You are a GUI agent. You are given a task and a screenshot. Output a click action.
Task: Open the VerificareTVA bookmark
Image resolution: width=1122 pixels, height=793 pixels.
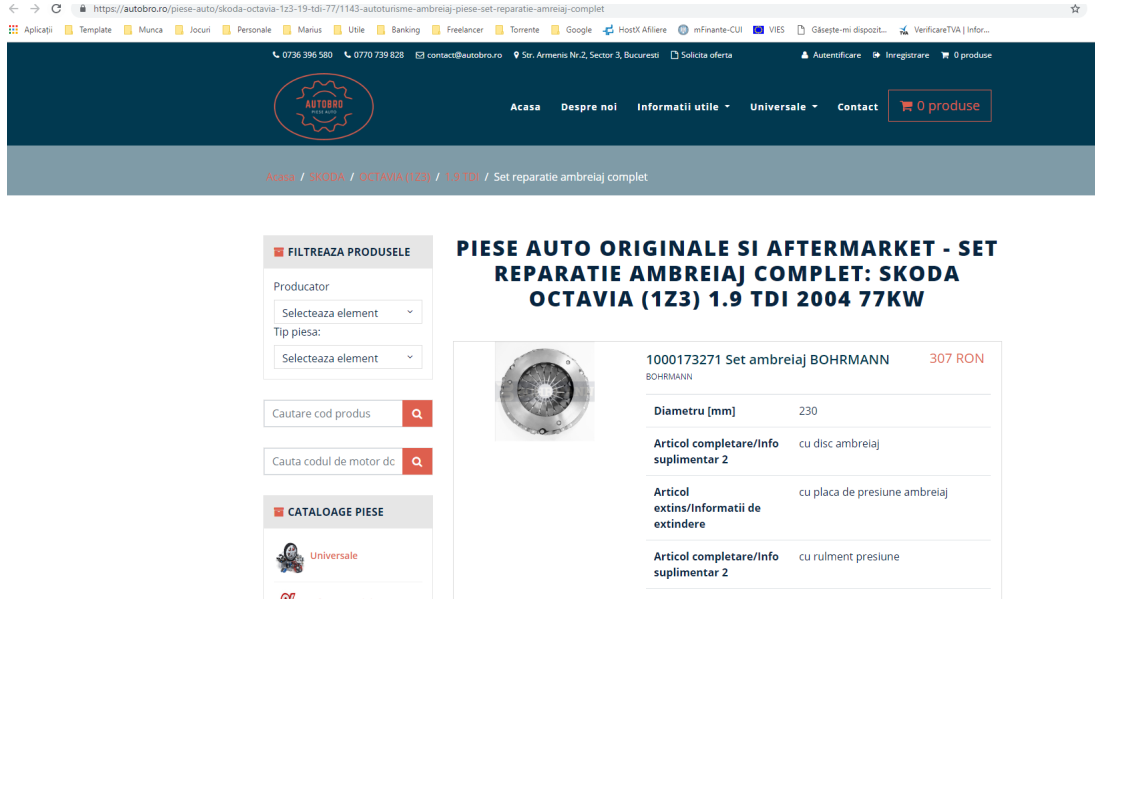point(944,30)
